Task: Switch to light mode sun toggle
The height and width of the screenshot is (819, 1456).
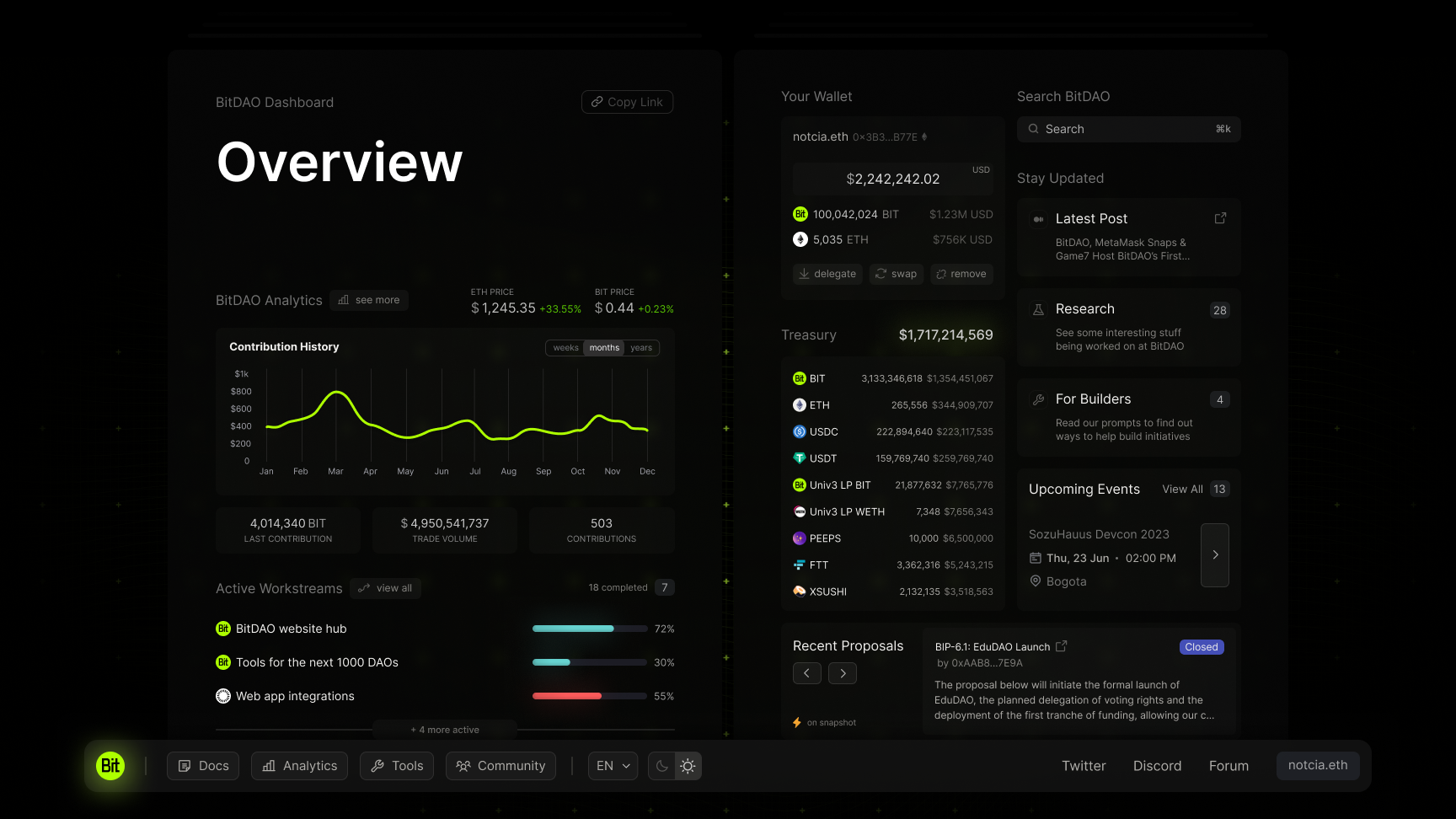Action: (x=688, y=766)
